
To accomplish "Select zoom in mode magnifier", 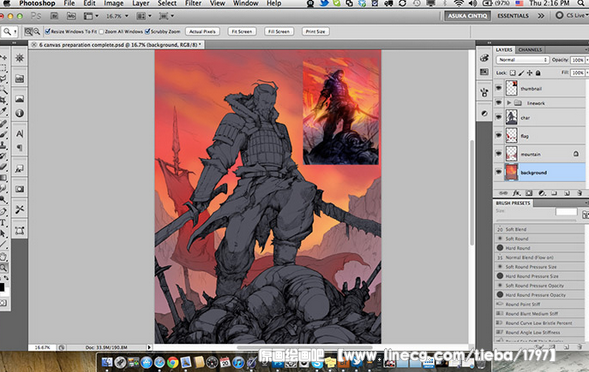I will [28, 32].
